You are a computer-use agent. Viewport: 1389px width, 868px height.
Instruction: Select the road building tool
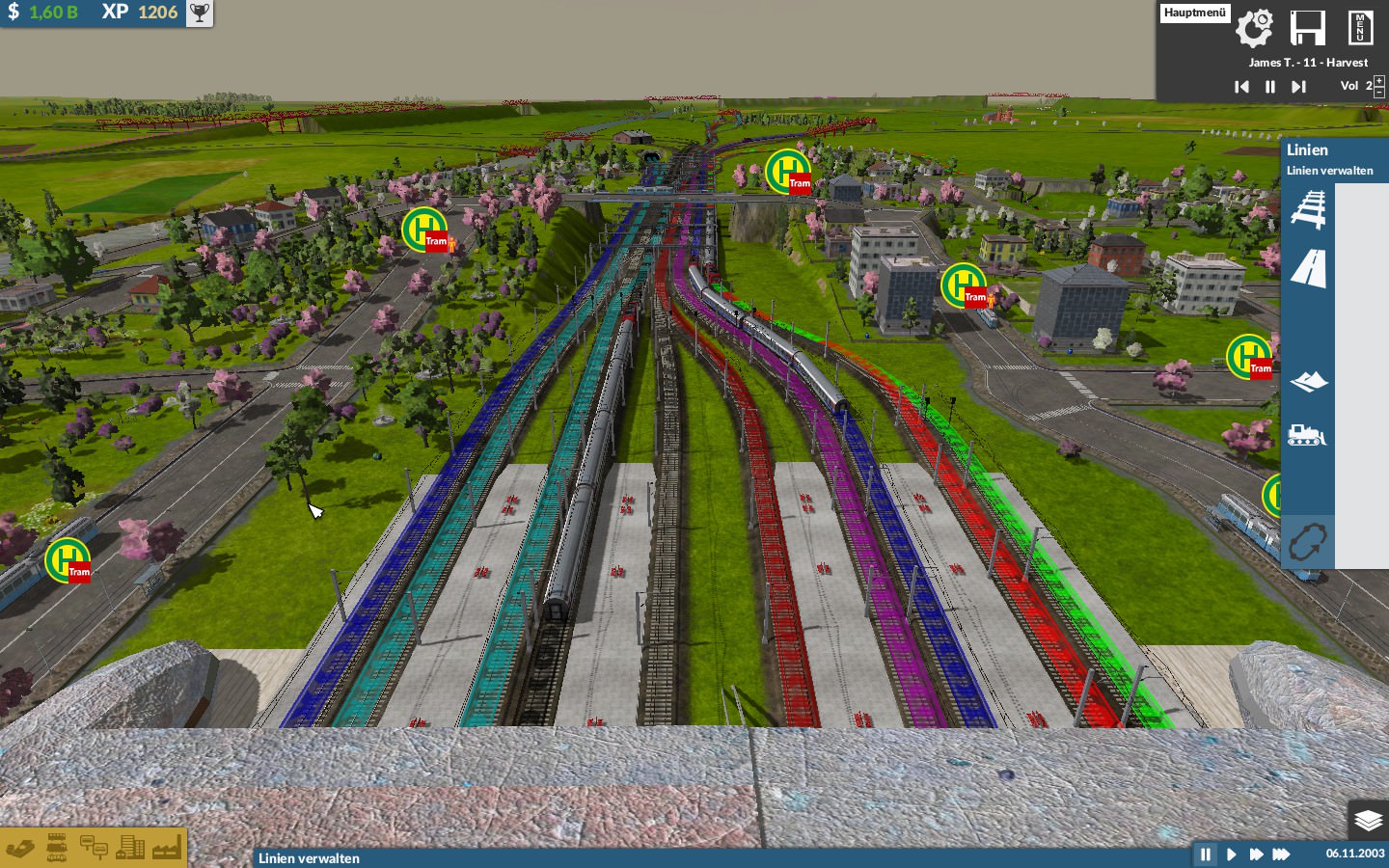click(1308, 268)
